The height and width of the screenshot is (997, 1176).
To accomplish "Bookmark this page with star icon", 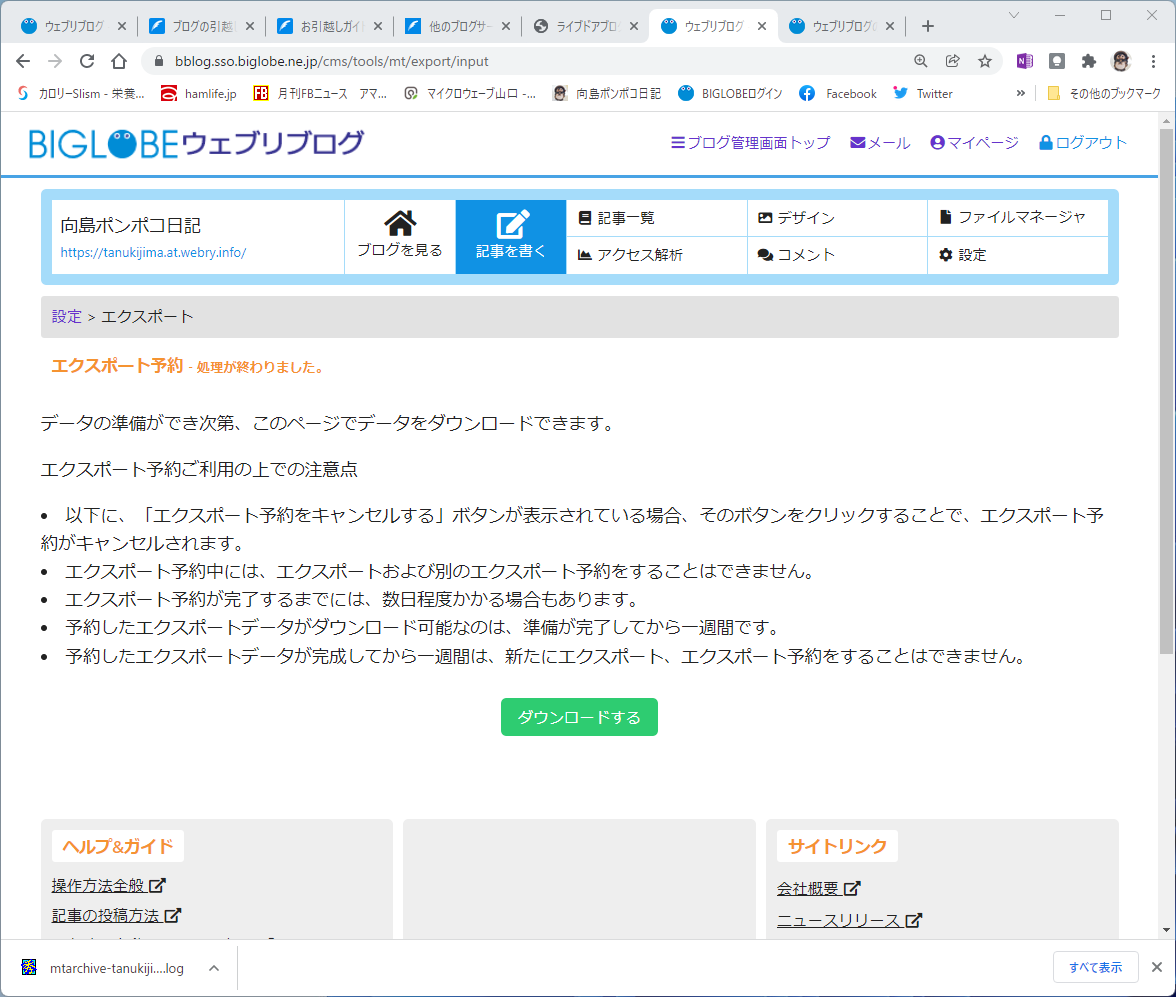I will pos(985,62).
